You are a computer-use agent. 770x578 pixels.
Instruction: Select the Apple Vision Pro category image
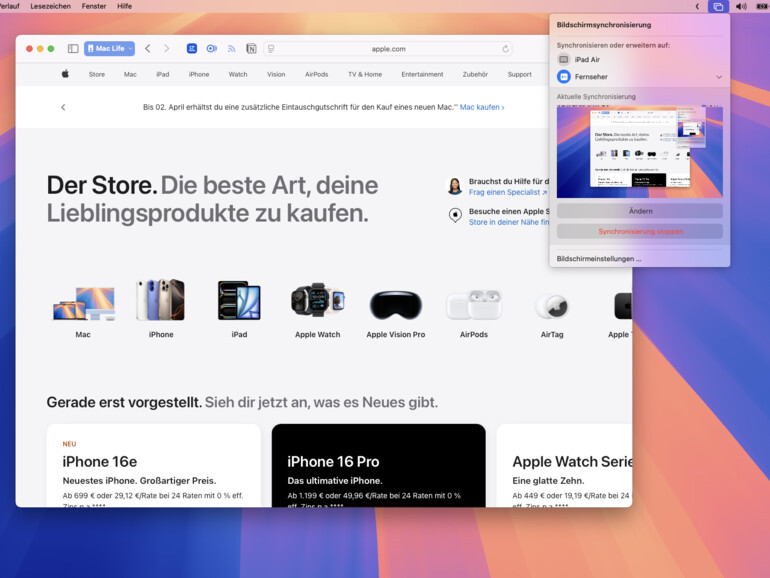(396, 305)
